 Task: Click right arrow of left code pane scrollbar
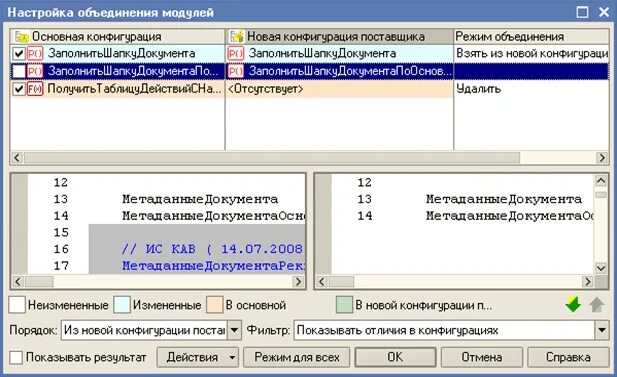(x=299, y=282)
